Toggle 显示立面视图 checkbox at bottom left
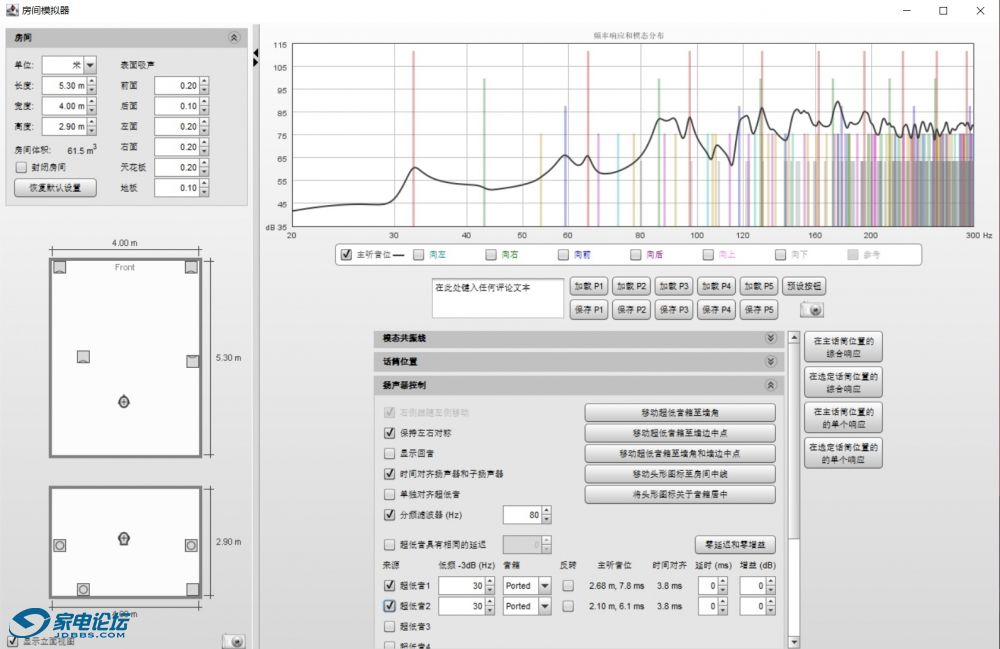 coord(12,641)
